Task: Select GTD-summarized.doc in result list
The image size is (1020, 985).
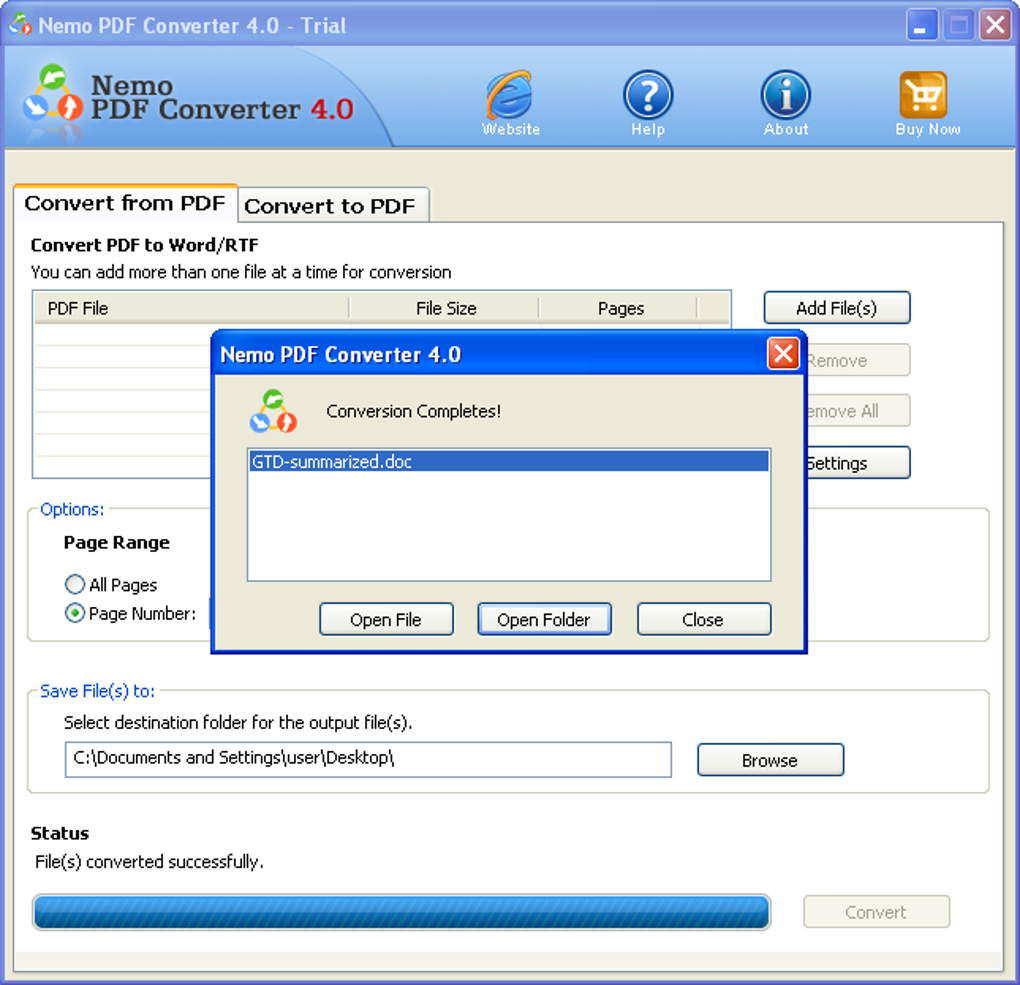Action: 509,461
